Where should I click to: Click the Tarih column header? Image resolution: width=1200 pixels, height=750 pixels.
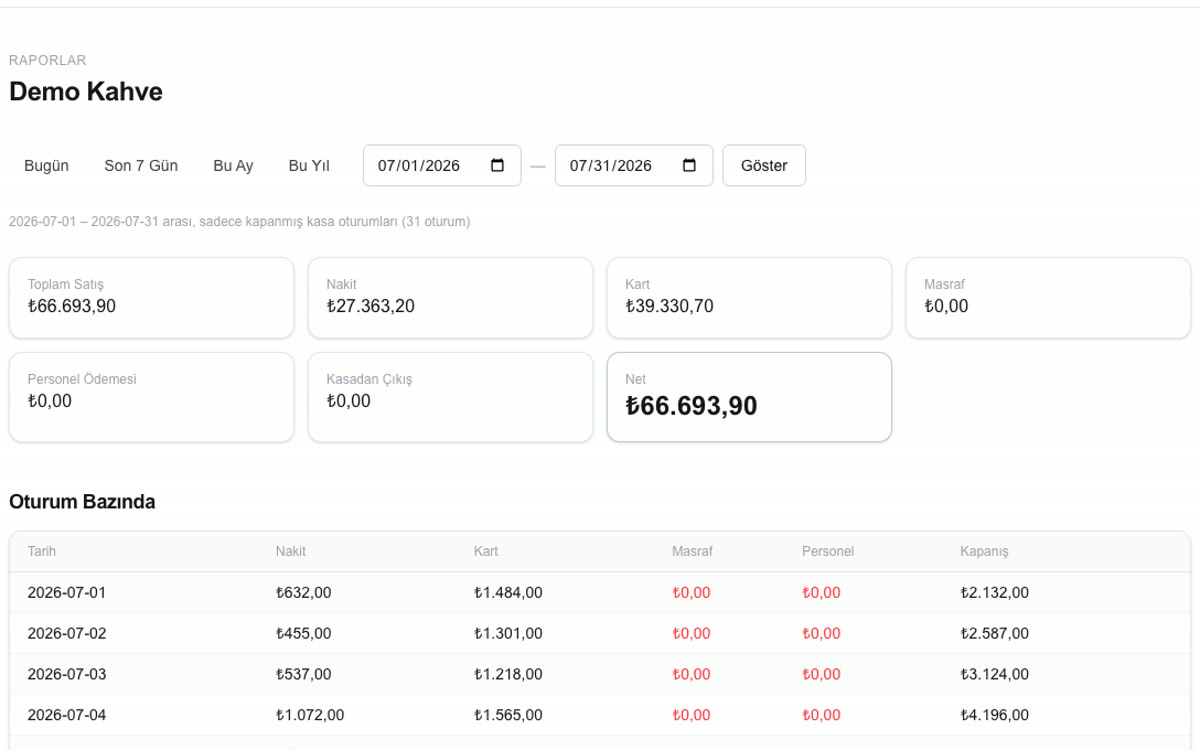tap(42, 552)
